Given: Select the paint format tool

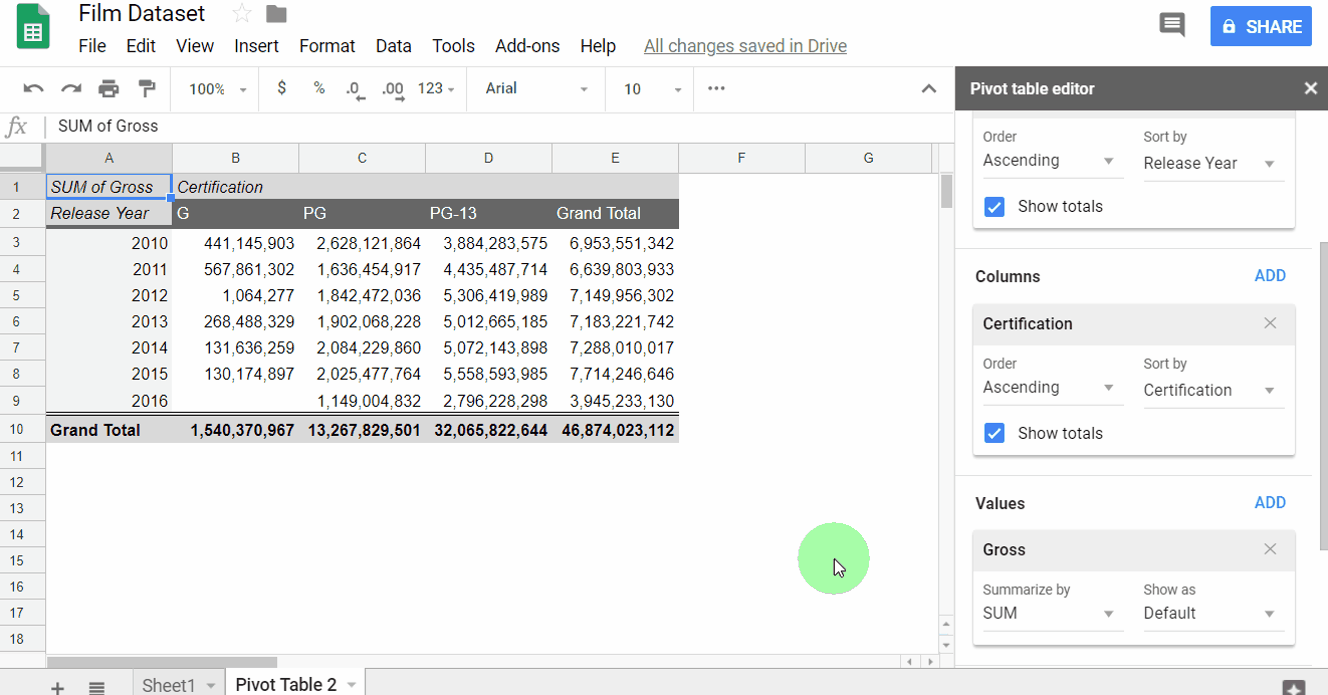Looking at the screenshot, I should click(x=147, y=89).
